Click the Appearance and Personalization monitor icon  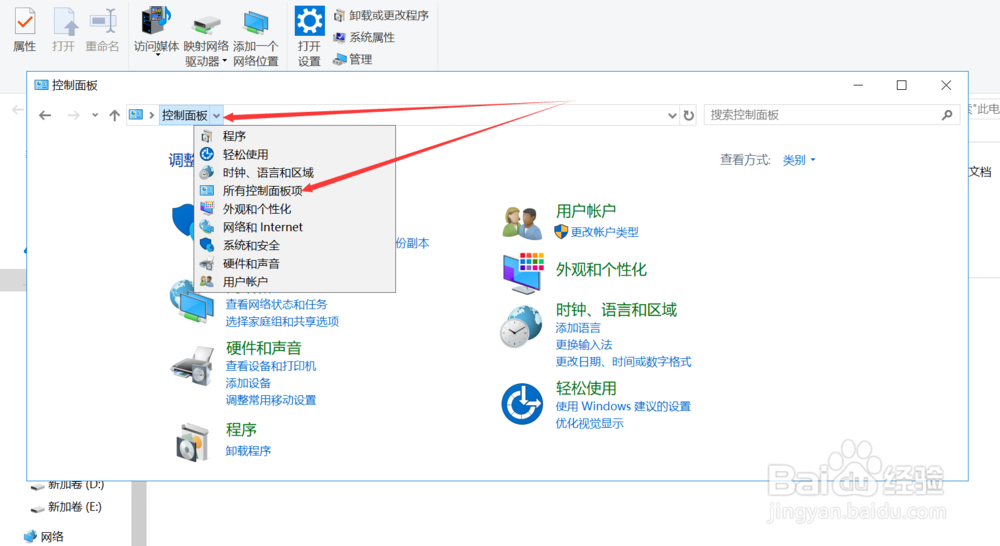(x=523, y=273)
